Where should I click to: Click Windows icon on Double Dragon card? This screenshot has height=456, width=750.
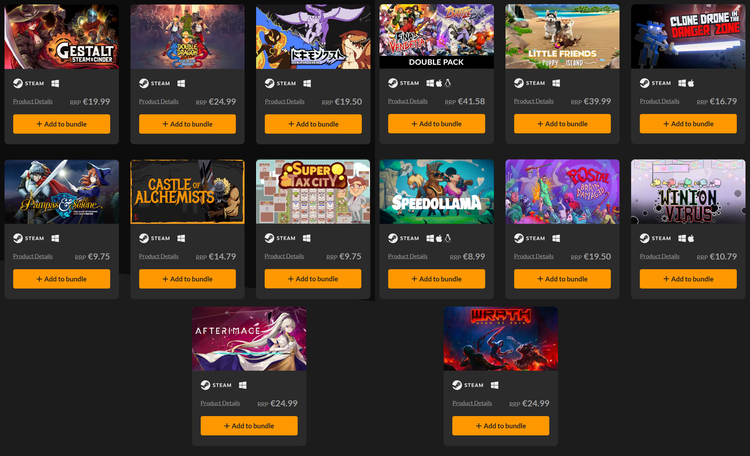coord(181,83)
